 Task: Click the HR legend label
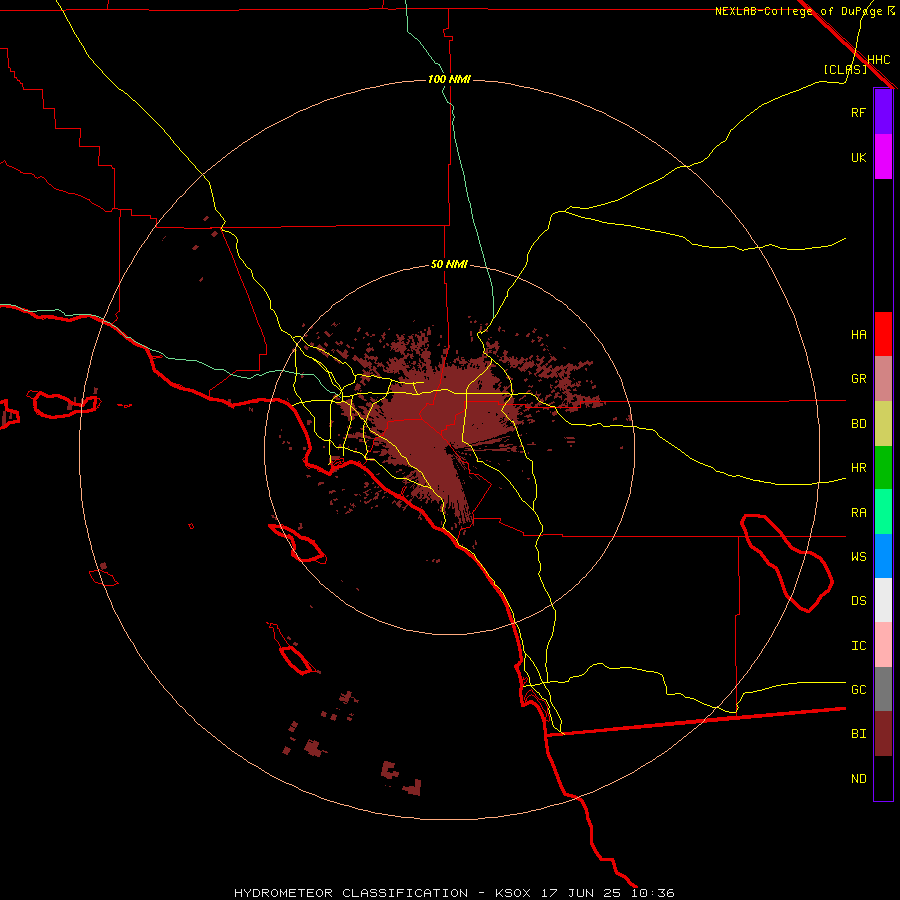tap(858, 468)
